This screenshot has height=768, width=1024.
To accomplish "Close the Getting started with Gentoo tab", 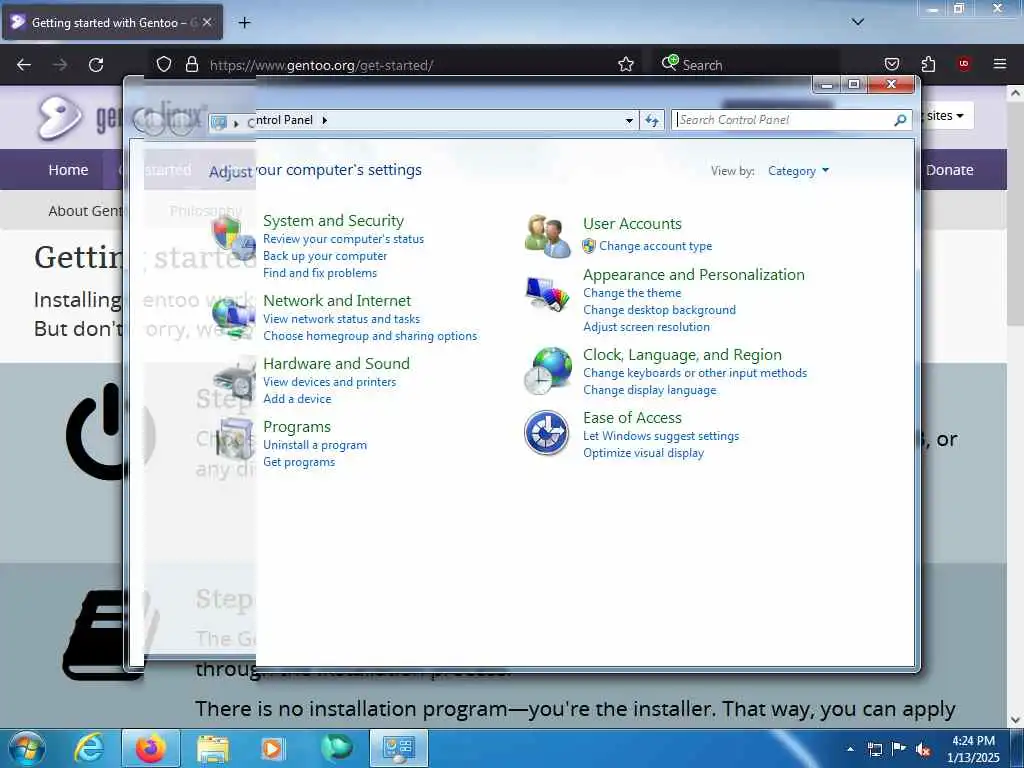I will pos(207,22).
